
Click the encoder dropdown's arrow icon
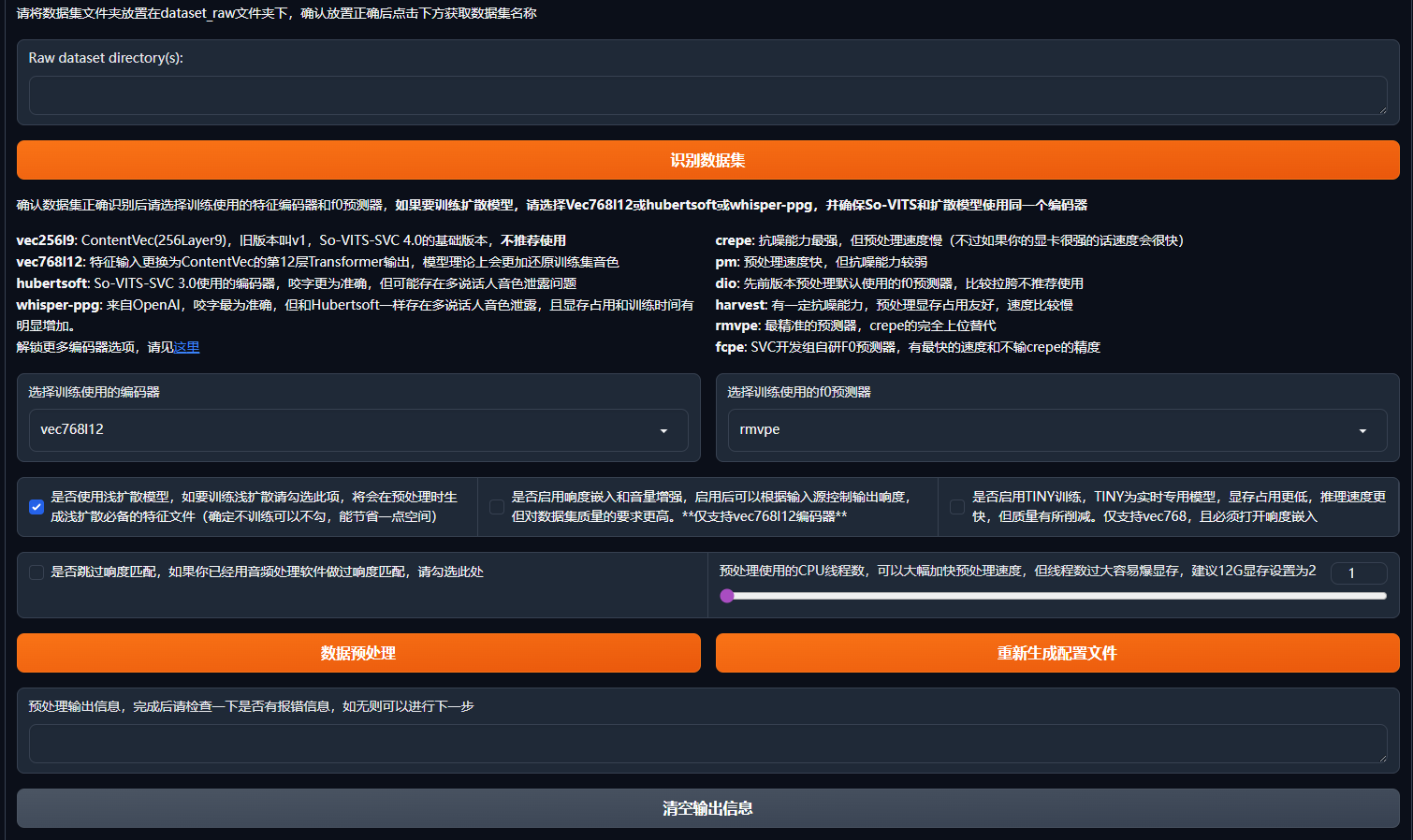point(663,430)
